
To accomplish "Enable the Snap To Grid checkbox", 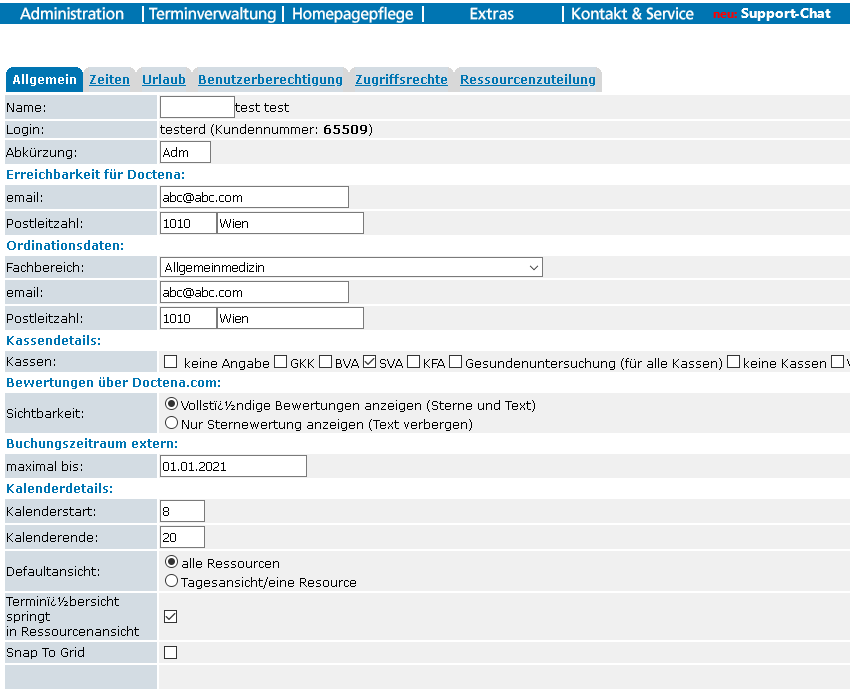I will pyautogui.click(x=170, y=653).
